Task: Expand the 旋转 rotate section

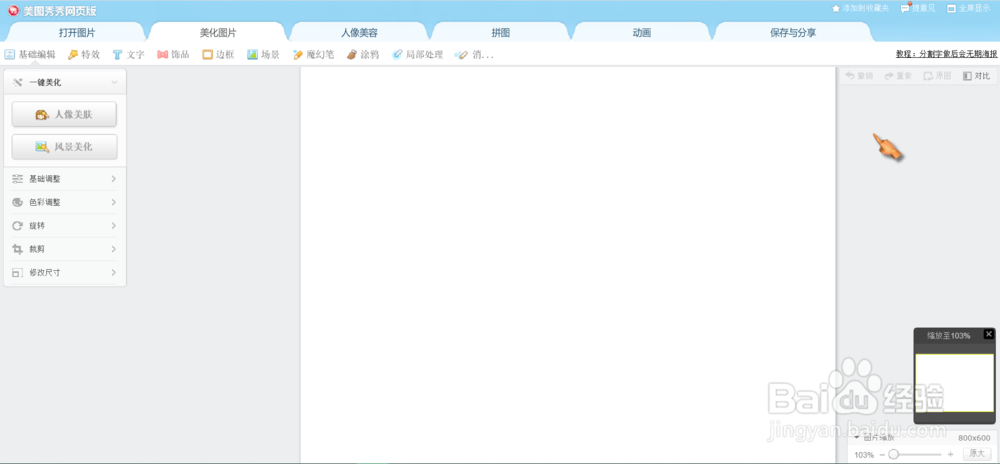Action: coord(64,226)
